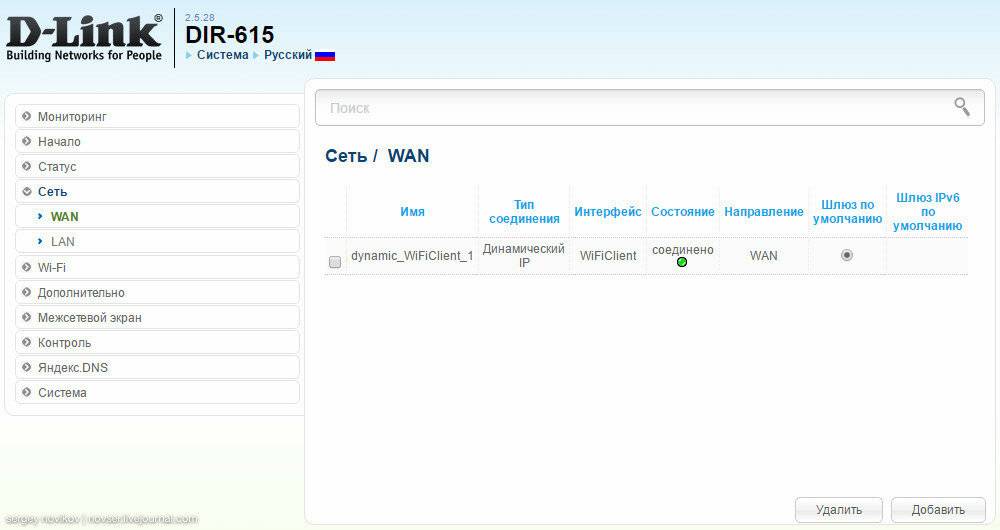The height and width of the screenshot is (530, 1000).
Task: Expand the Wi-Fi menu section
Action: (x=157, y=267)
